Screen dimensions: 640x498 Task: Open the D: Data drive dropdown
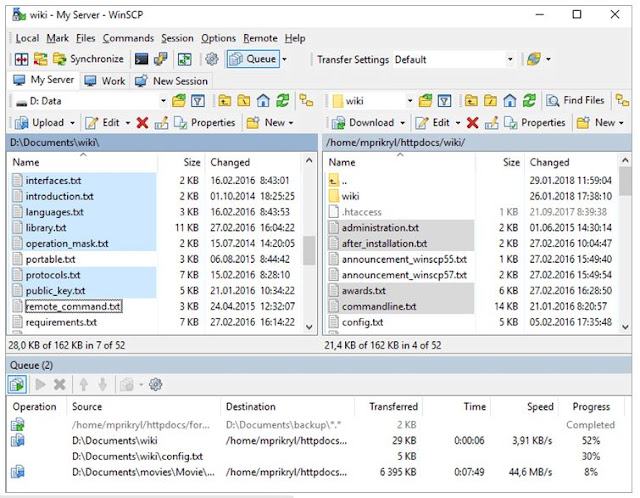[163, 101]
